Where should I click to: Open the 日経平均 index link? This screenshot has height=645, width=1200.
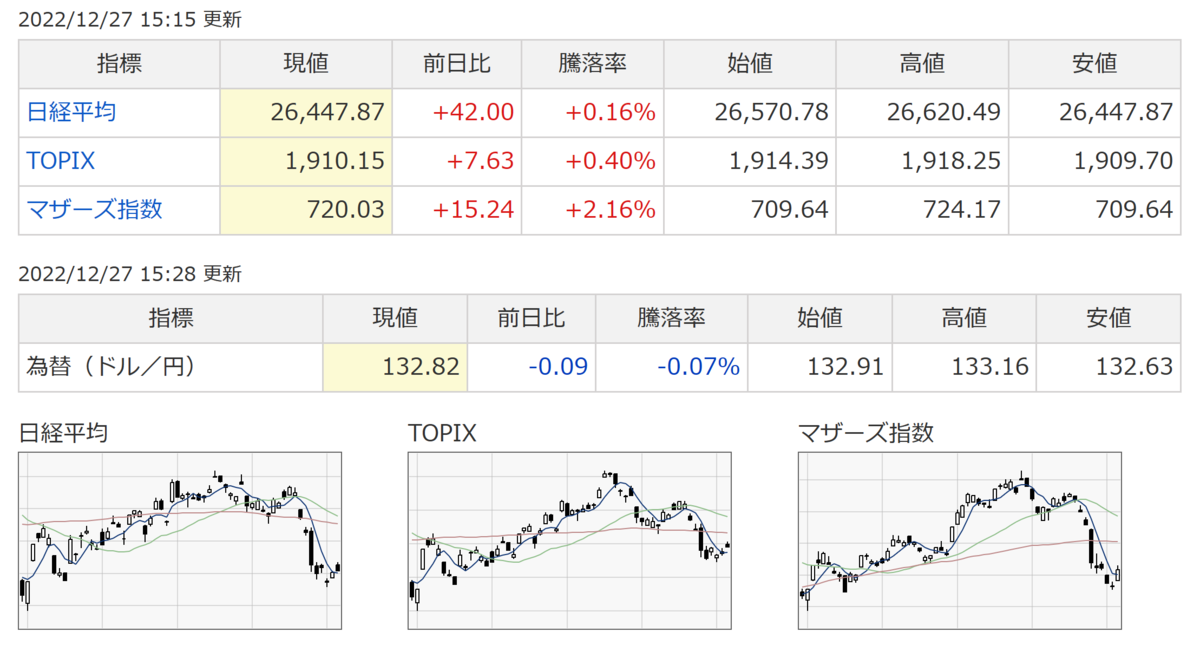71,113
